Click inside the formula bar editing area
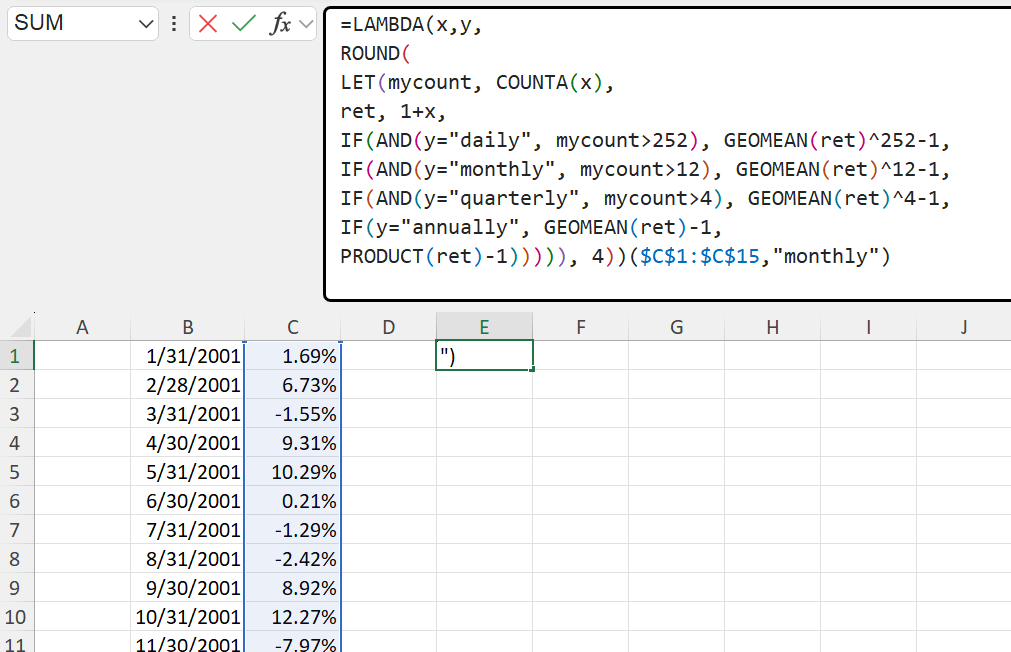The height and width of the screenshot is (652, 1011). click(x=660, y=150)
